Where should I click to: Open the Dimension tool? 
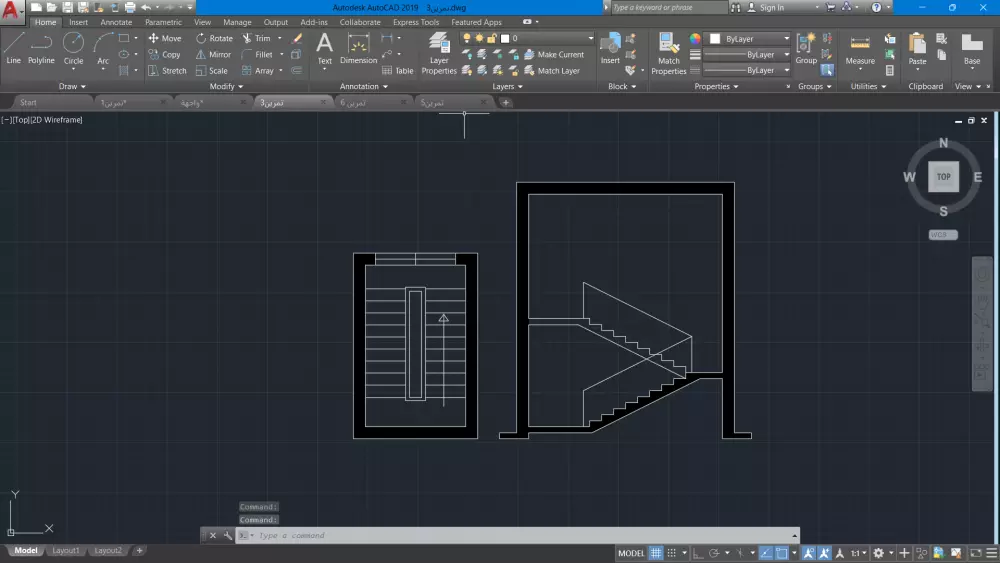coord(358,48)
